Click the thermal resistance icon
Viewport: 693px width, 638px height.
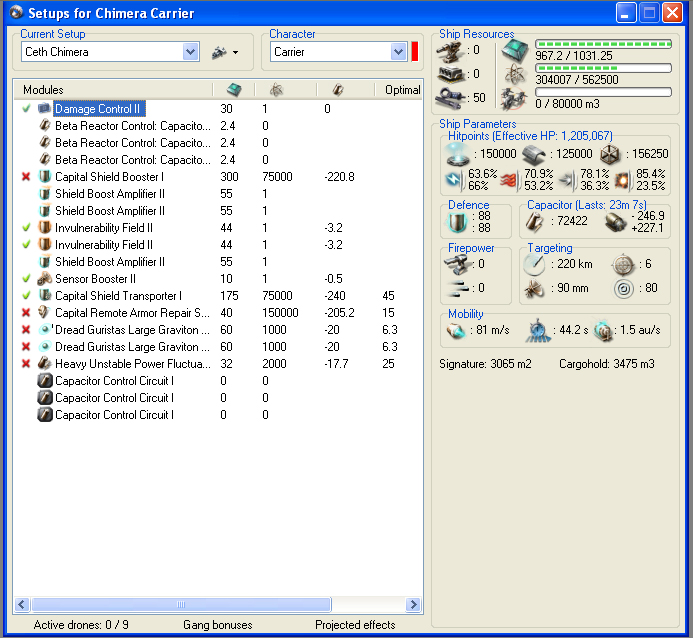509,181
